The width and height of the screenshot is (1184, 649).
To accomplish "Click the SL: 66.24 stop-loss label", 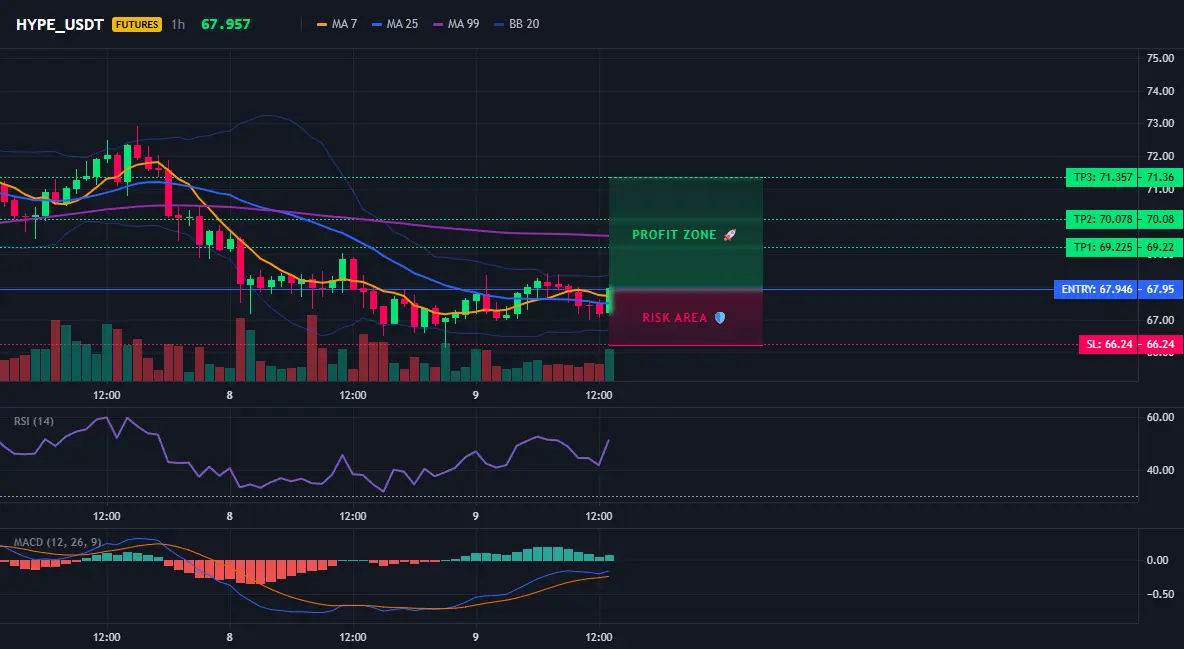I will [x=1110, y=345].
